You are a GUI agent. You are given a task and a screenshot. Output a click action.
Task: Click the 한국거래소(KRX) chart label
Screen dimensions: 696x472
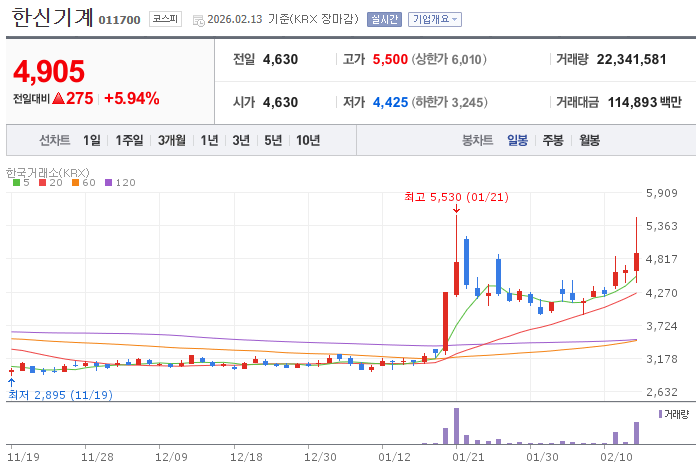tap(47, 172)
